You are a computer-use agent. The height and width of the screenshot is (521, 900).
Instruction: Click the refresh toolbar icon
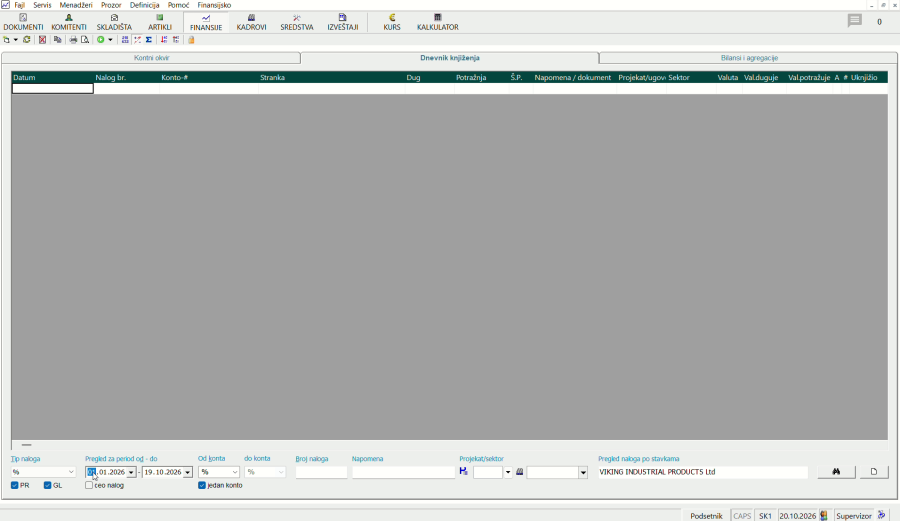(26, 40)
